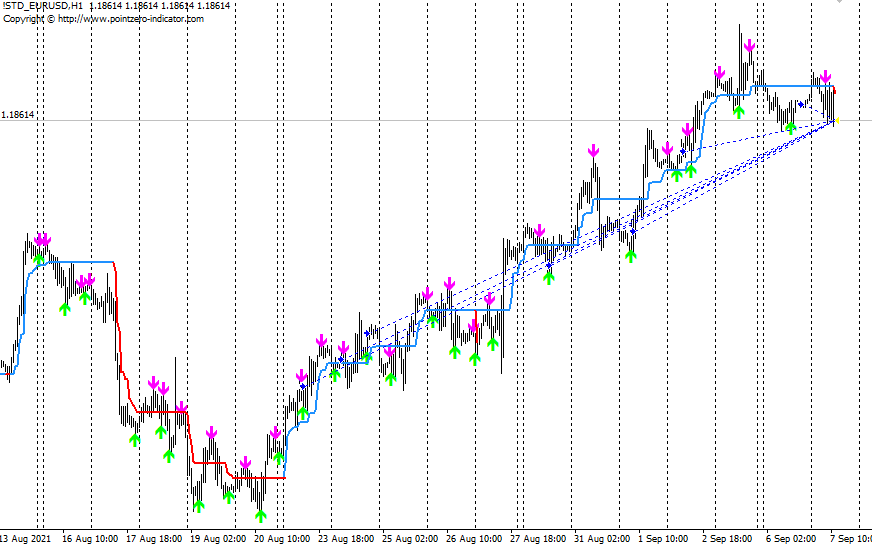Click the 13 Aug 2021 date label
The height and width of the screenshot is (547, 872).
28,539
